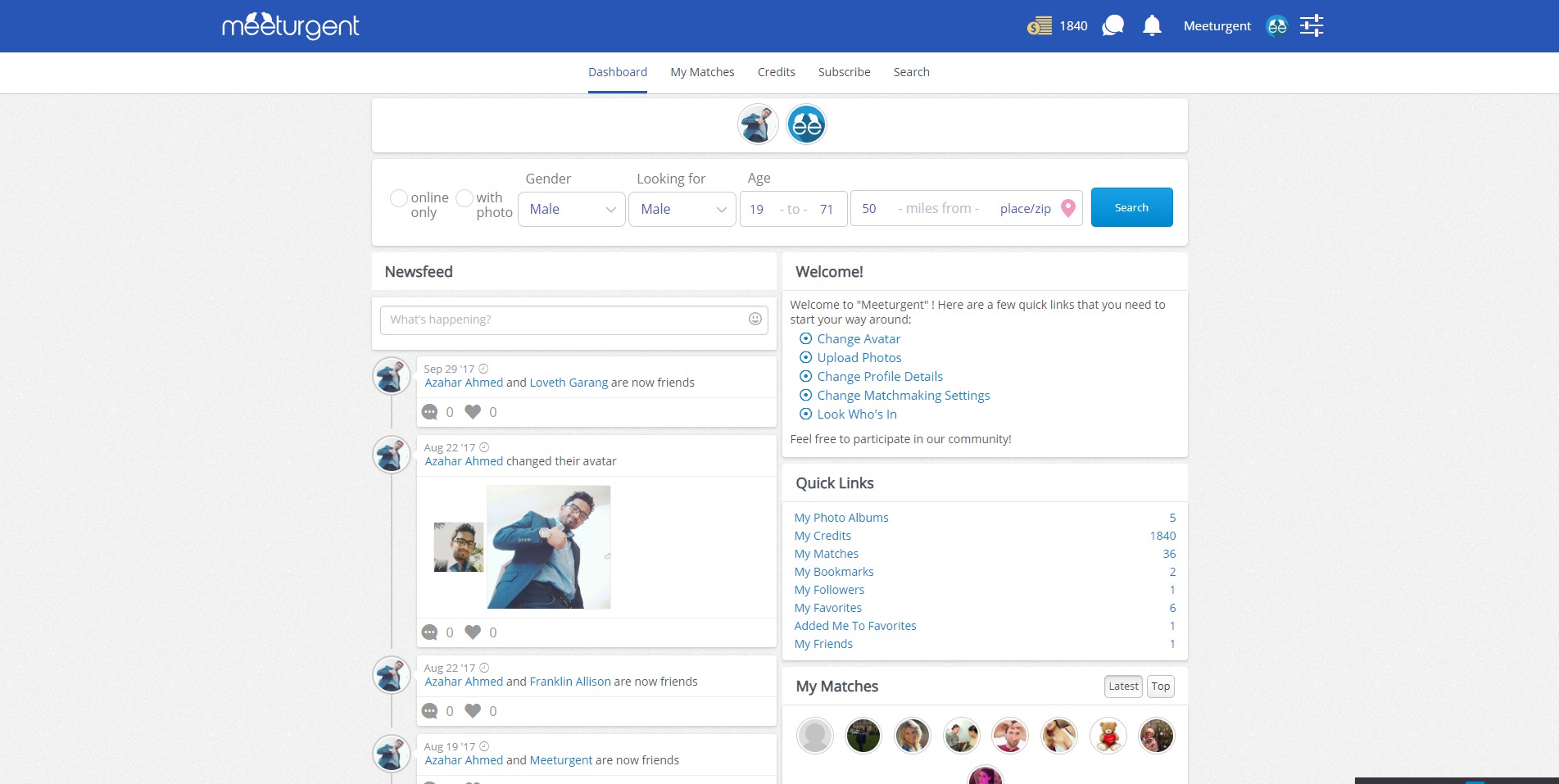Click the Meeturgent logo
1559x784 pixels.
pyautogui.click(x=291, y=26)
